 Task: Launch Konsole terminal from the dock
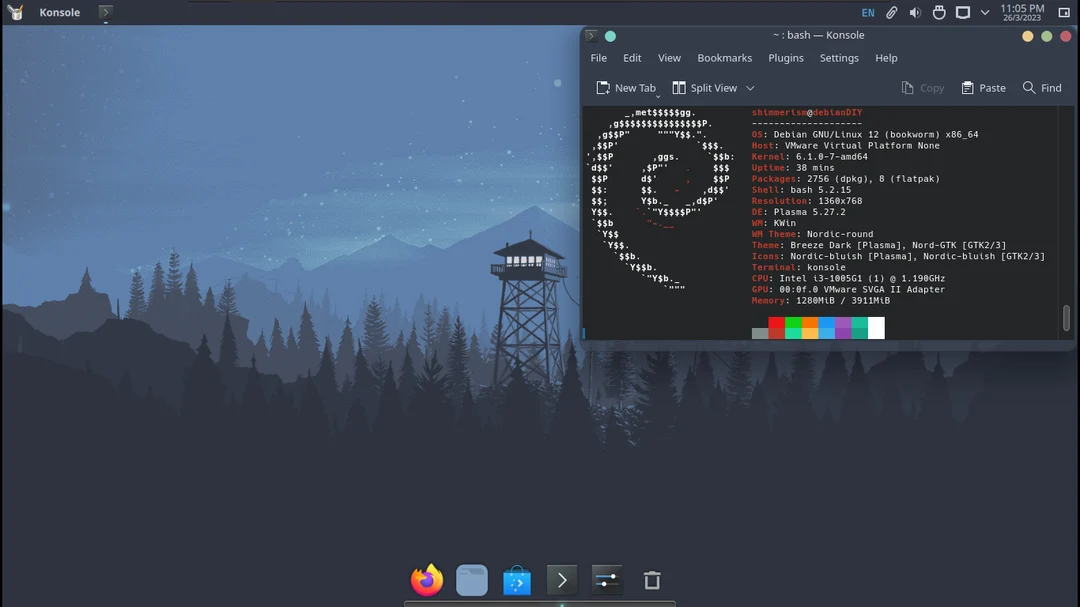(561, 579)
